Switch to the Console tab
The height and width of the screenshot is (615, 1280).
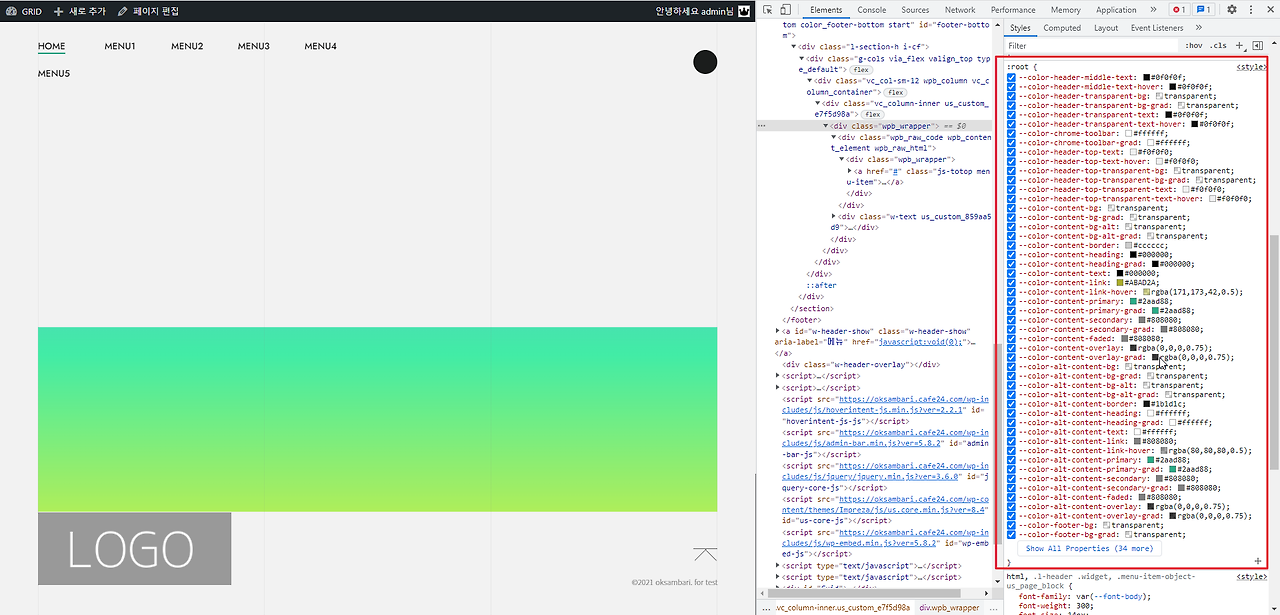[x=872, y=10]
